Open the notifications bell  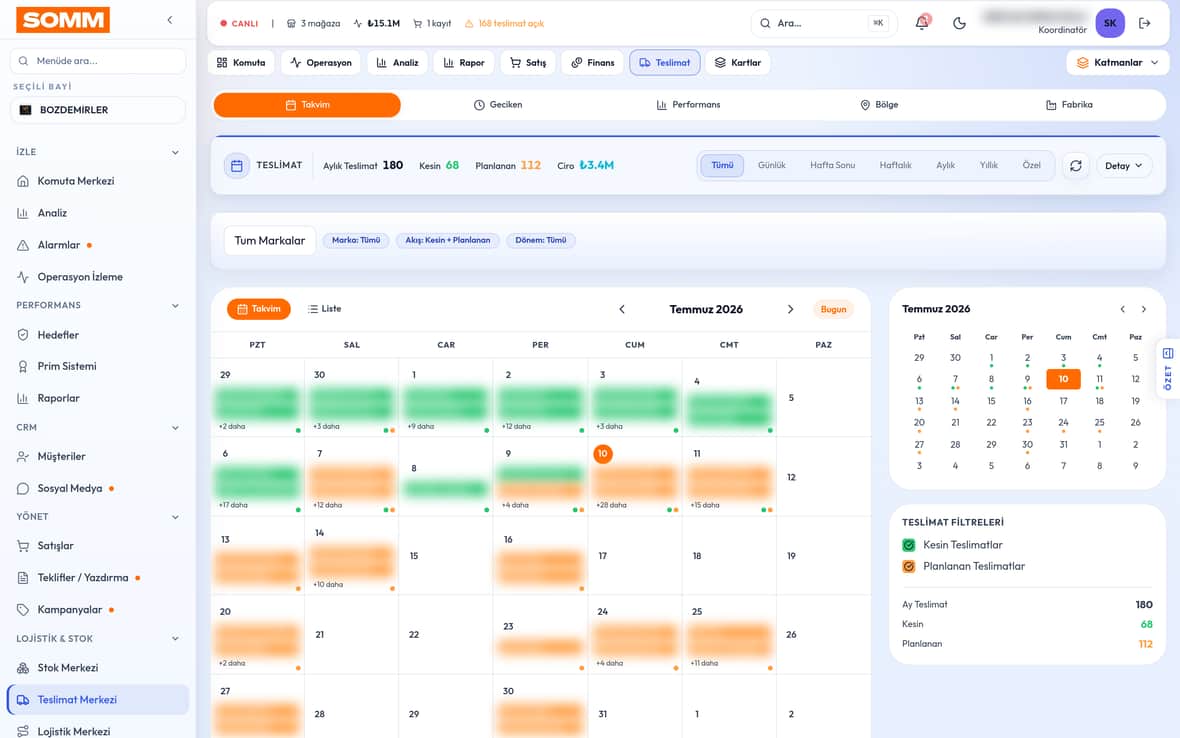922,23
